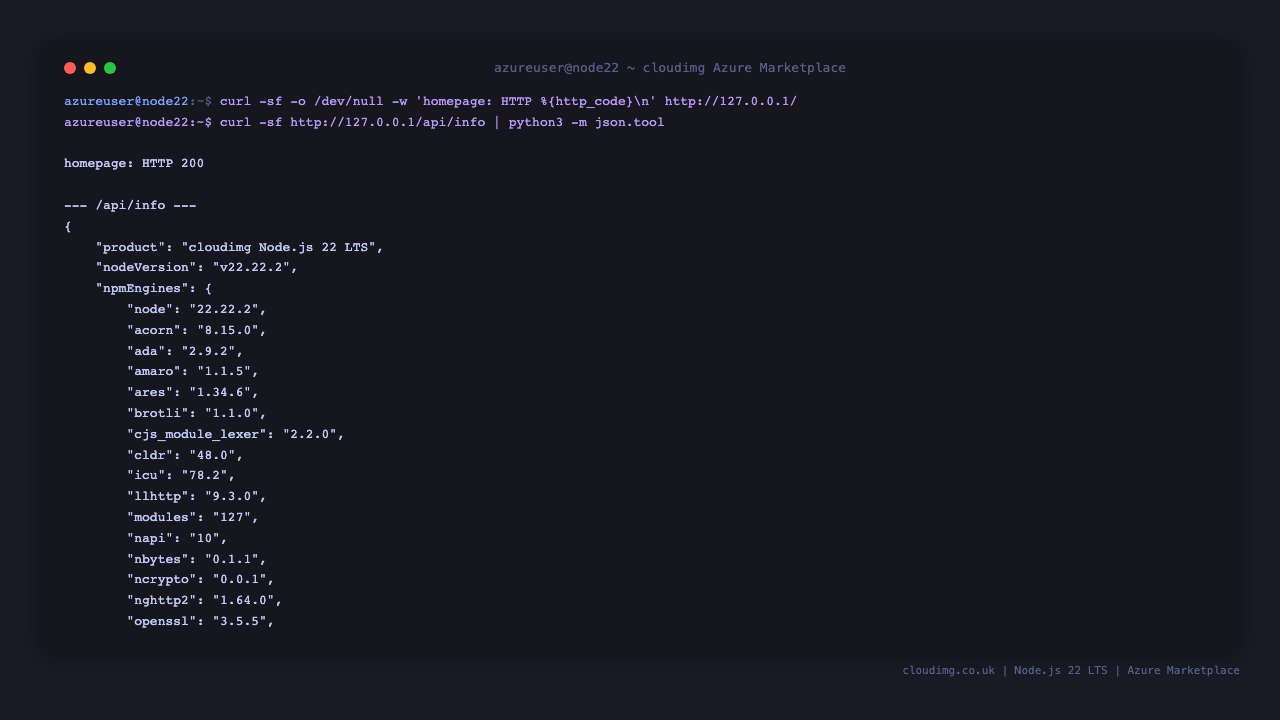
Task: Click the "cldr": "48.0" entry
Action: 185,455
